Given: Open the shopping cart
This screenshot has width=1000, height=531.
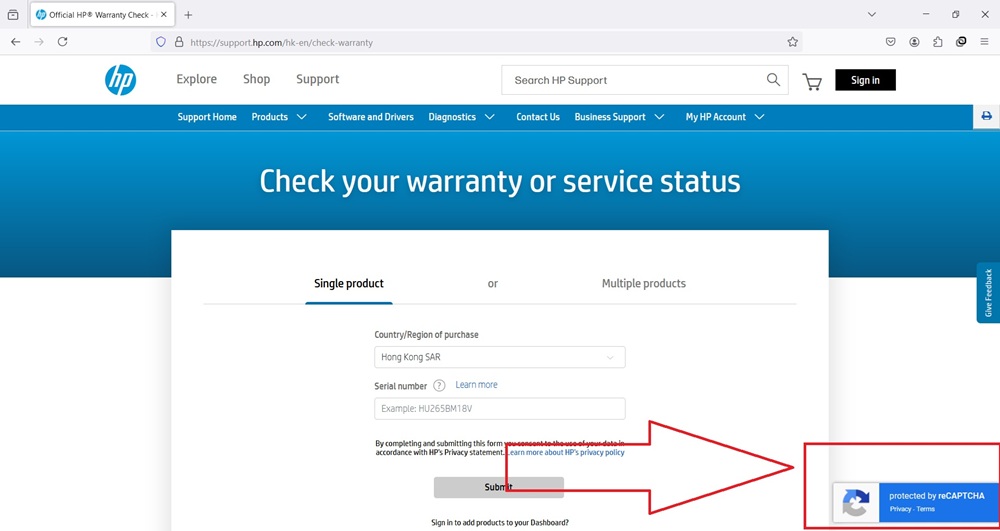Looking at the screenshot, I should click(812, 82).
